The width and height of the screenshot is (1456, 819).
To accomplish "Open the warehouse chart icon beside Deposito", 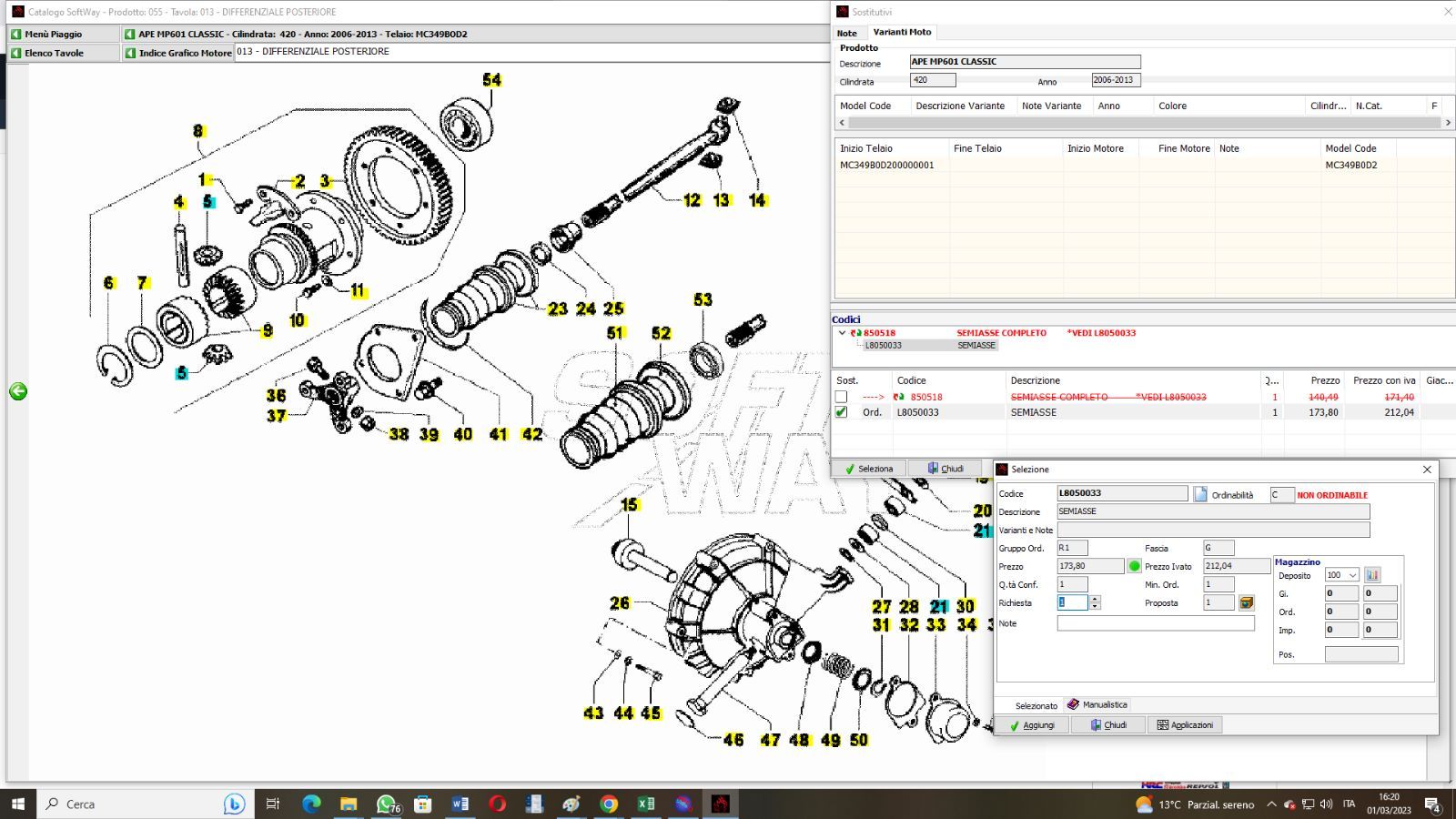I will pyautogui.click(x=1372, y=575).
